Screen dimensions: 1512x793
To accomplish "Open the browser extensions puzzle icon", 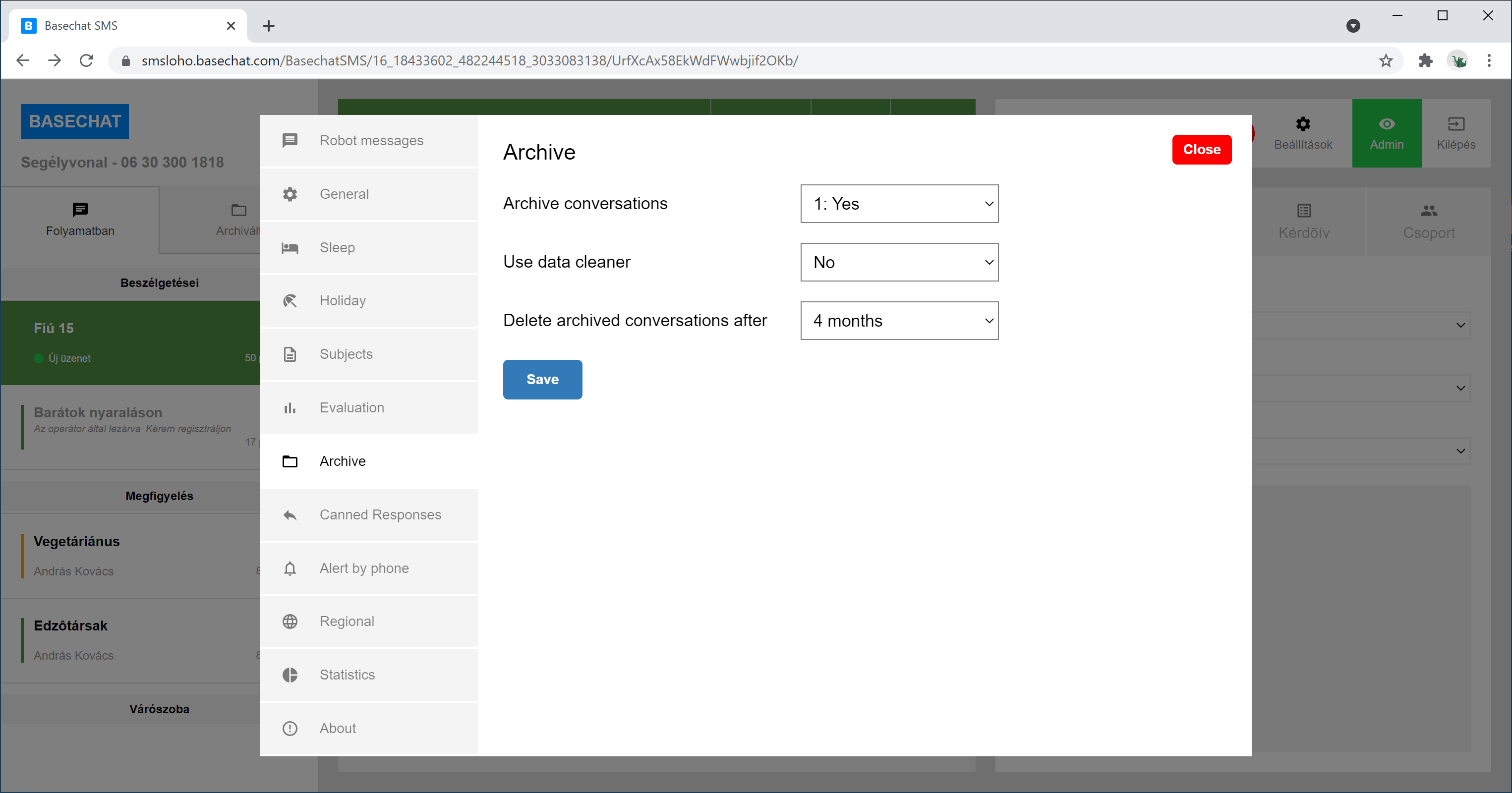I will pyautogui.click(x=1426, y=60).
